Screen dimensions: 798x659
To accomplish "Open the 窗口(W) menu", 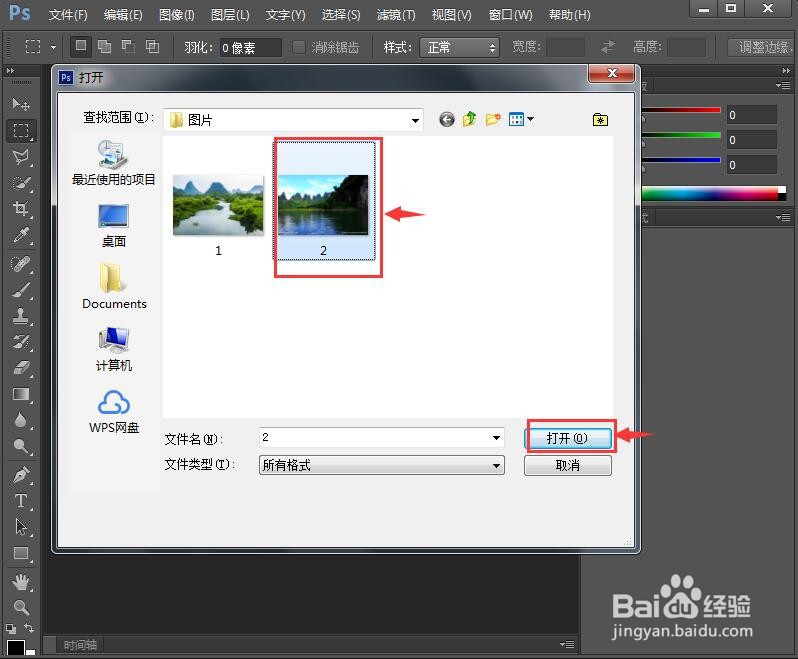I will tap(510, 15).
